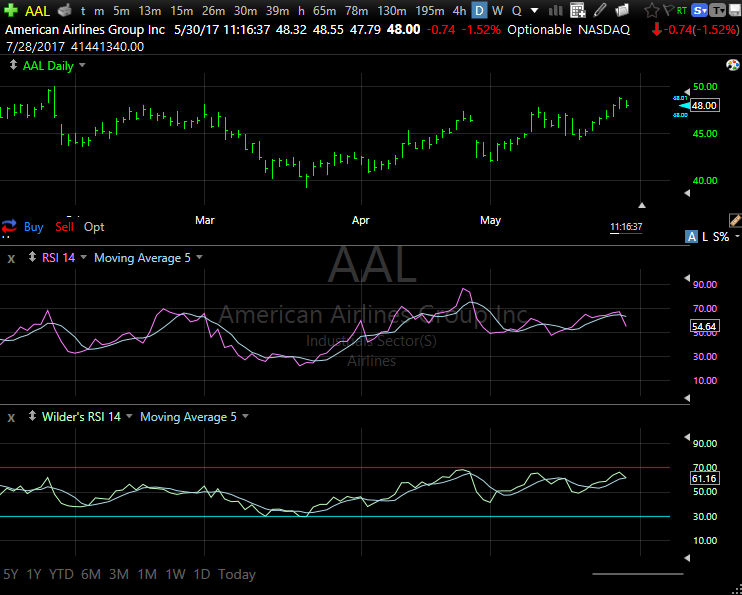Viewport: 742px width, 595px height.
Task: Click the 48.00 price marker on the axis
Action: click(x=704, y=106)
